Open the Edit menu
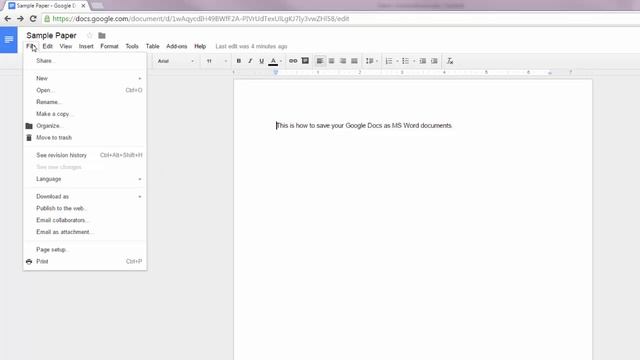This screenshot has width=640, height=360. click(x=47, y=46)
